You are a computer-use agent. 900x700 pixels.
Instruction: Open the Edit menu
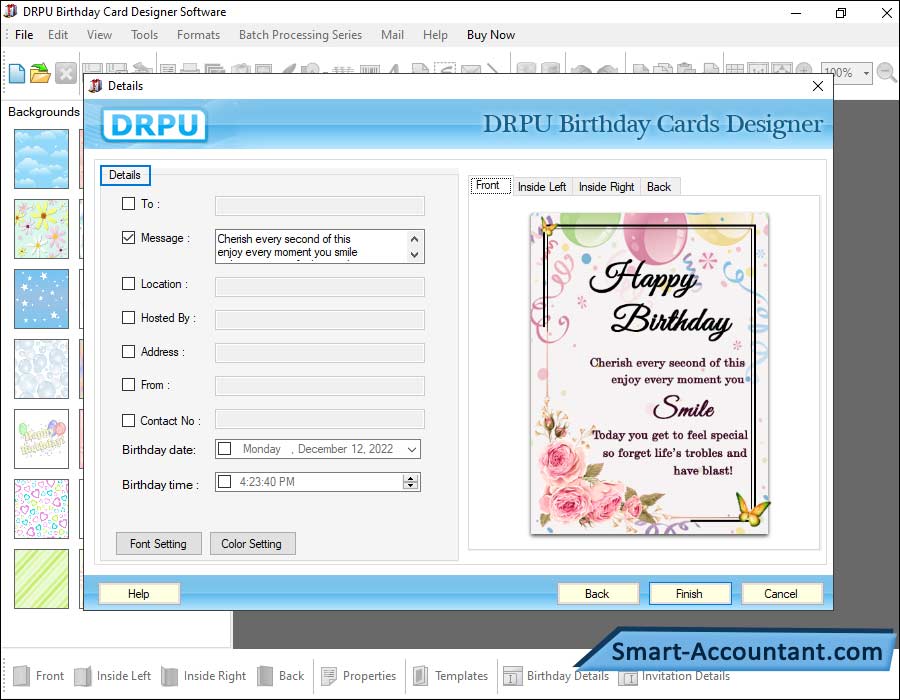tap(58, 35)
